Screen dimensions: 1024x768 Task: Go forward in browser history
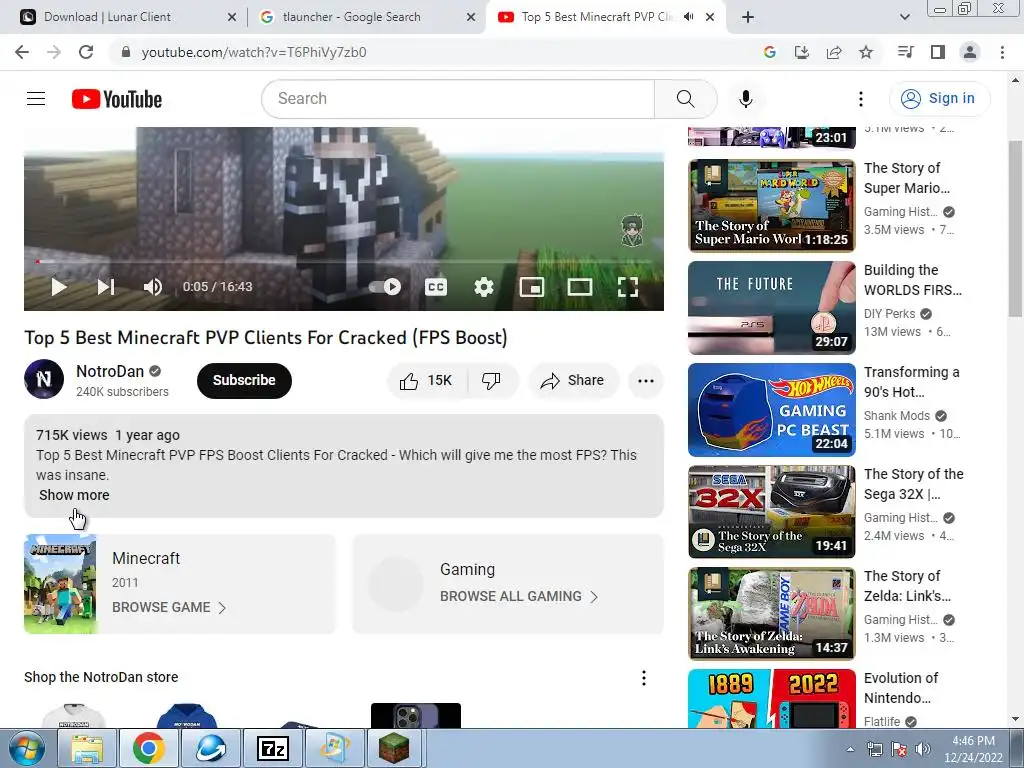tap(54, 52)
